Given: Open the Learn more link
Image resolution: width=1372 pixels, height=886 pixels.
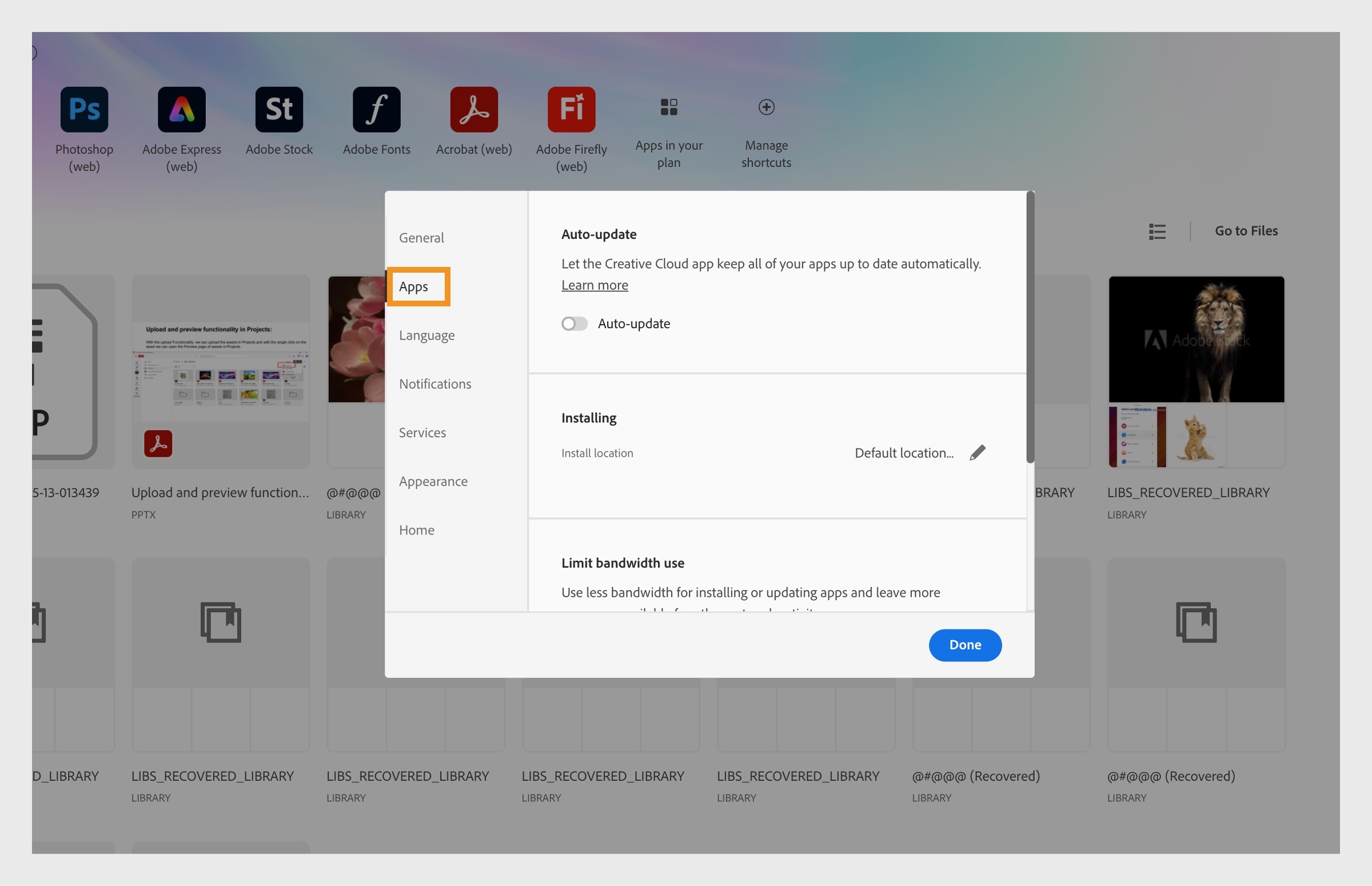Looking at the screenshot, I should click(594, 285).
